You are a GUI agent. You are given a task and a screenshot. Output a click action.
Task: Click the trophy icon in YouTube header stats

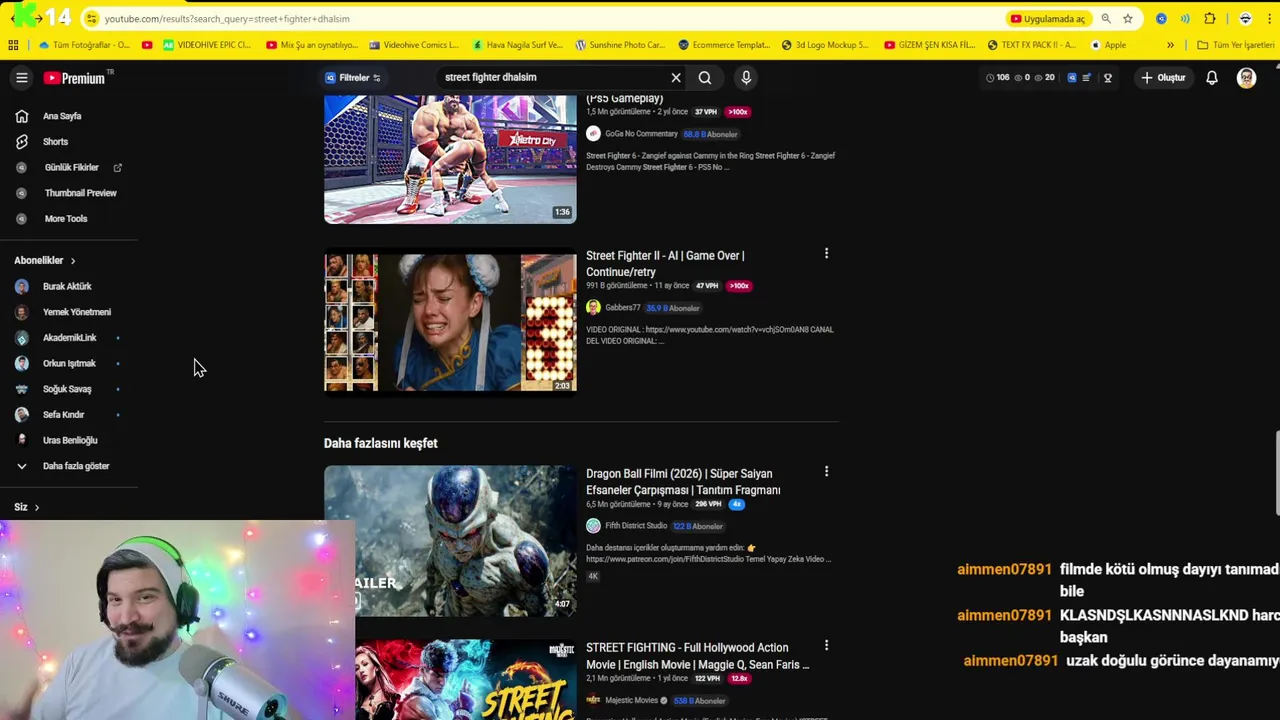(x=1107, y=78)
